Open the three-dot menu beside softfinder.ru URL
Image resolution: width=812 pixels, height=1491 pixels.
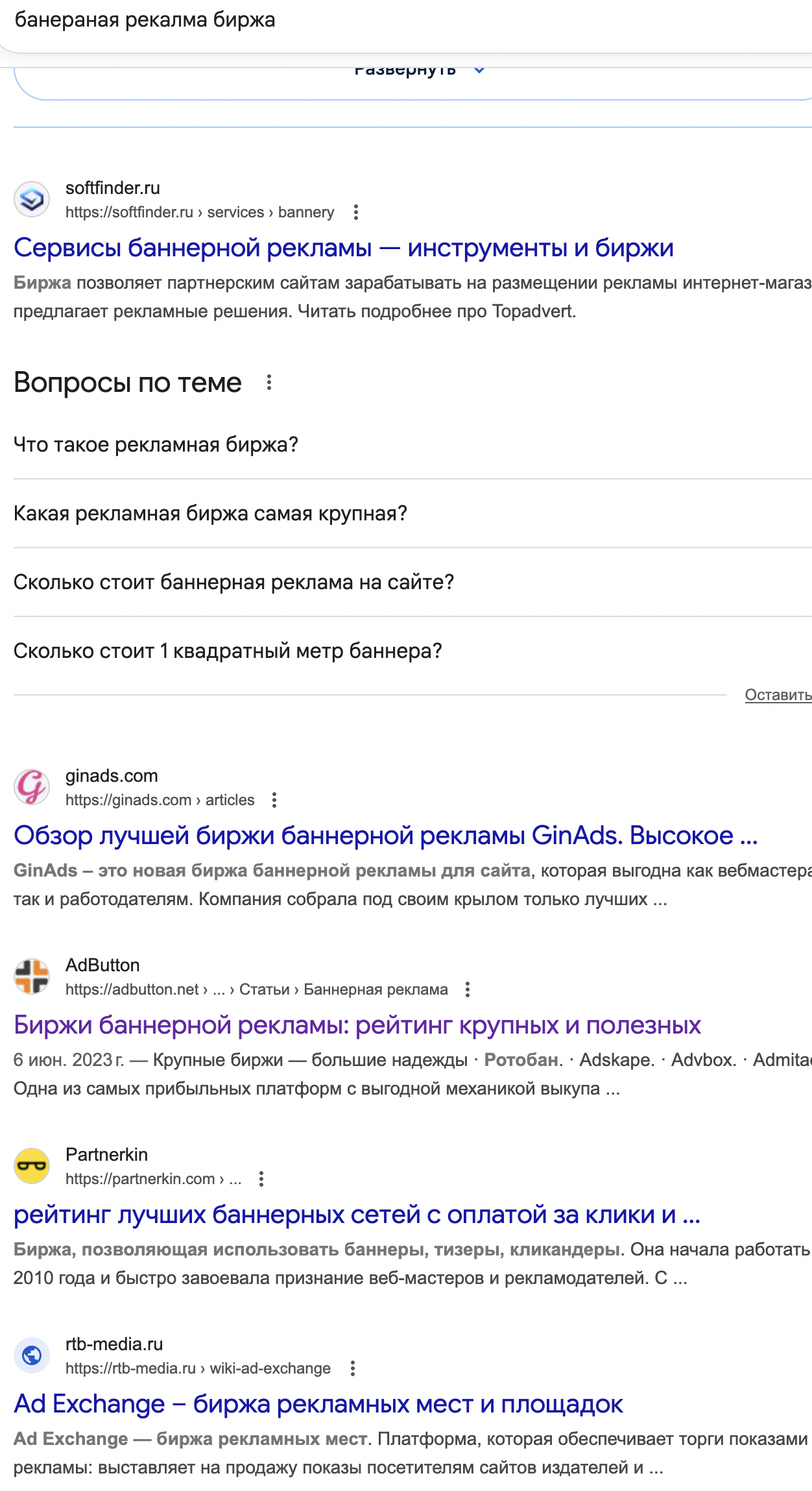(355, 212)
